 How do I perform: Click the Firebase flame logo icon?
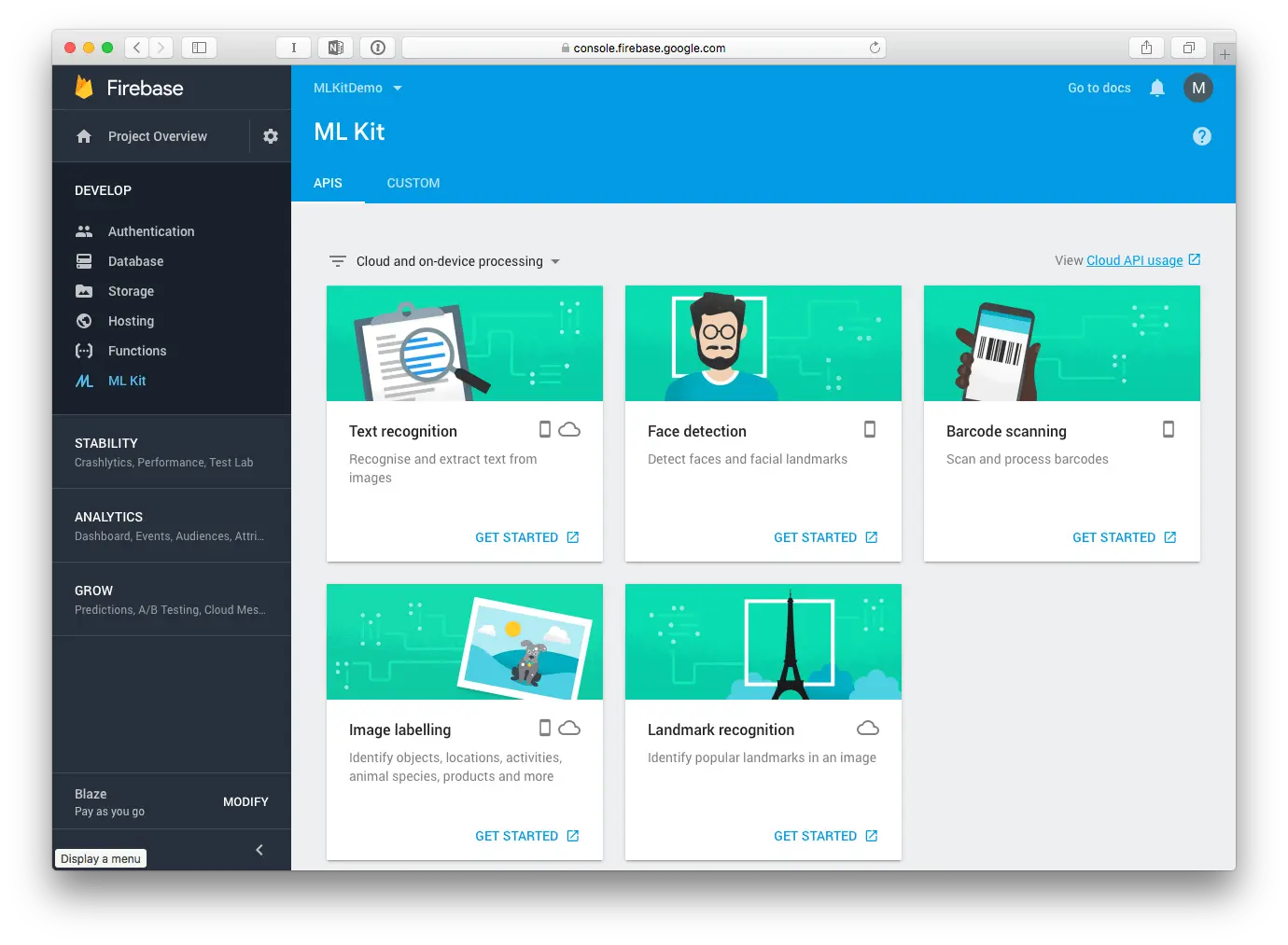[x=84, y=87]
